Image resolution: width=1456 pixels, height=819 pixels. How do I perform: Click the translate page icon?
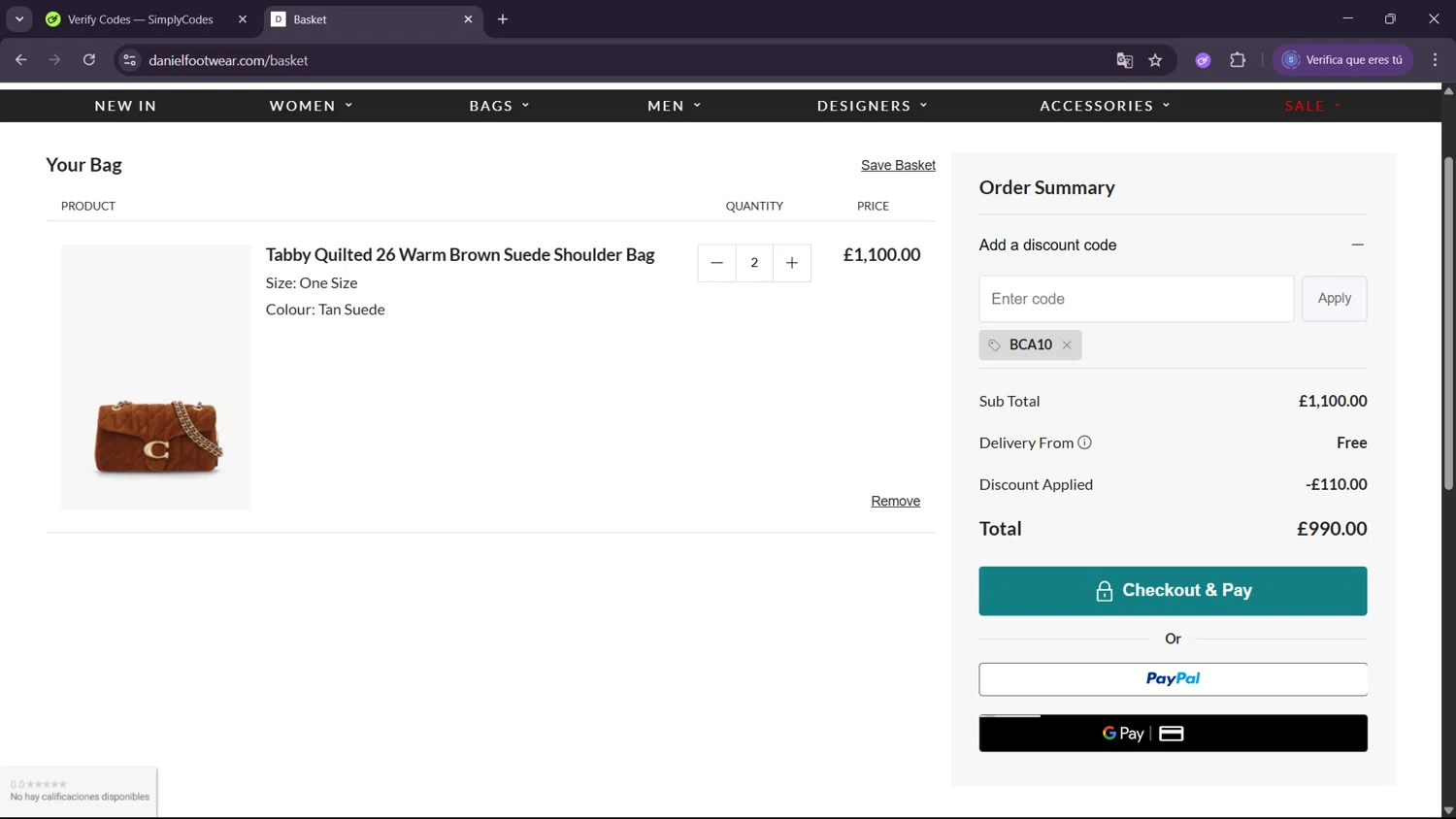1124,60
